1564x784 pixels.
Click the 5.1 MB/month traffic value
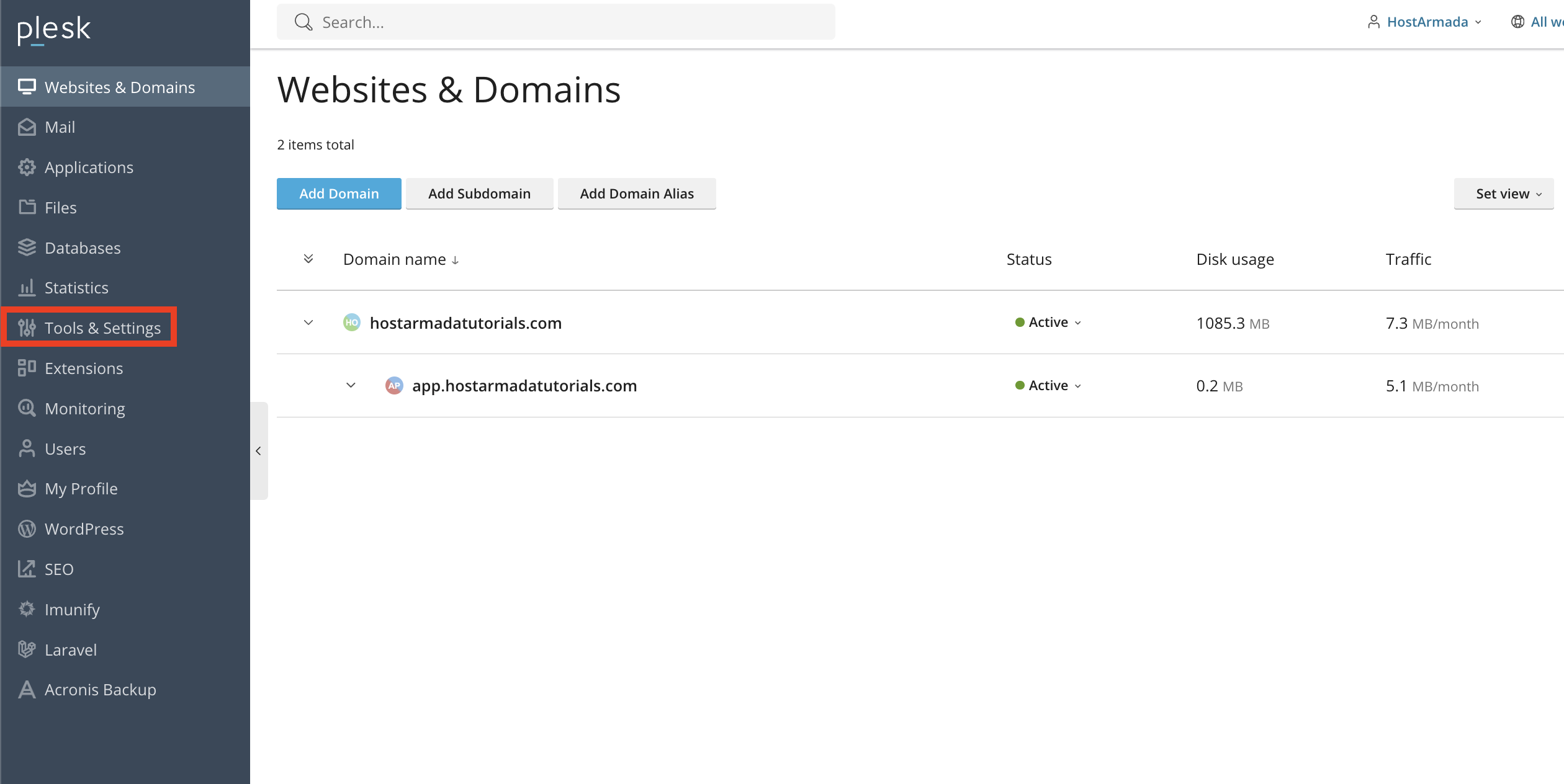point(1432,386)
